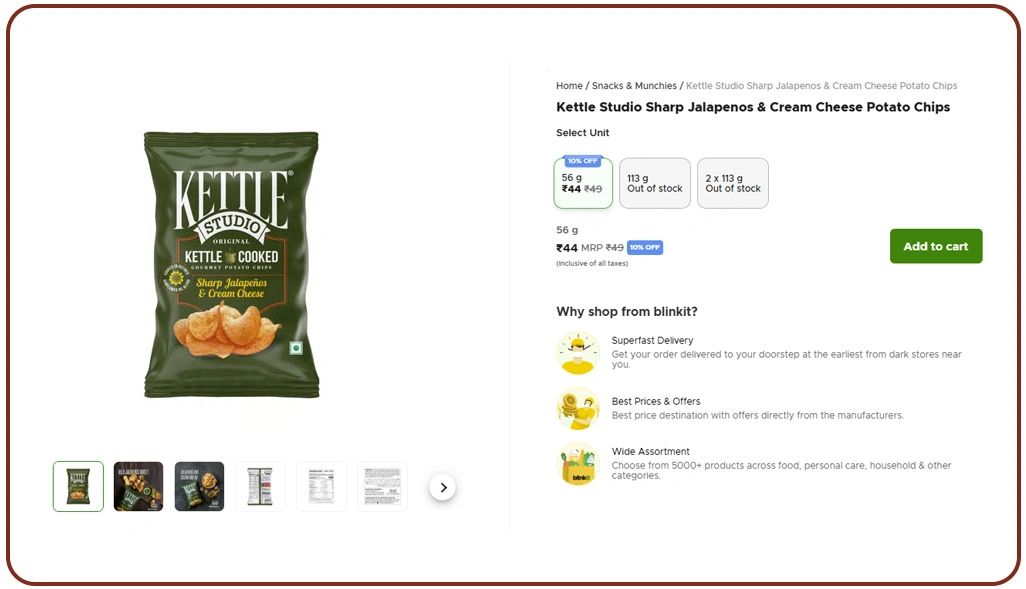Show next thumbnails with the right arrow
The height and width of the screenshot is (589, 1026).
443,487
